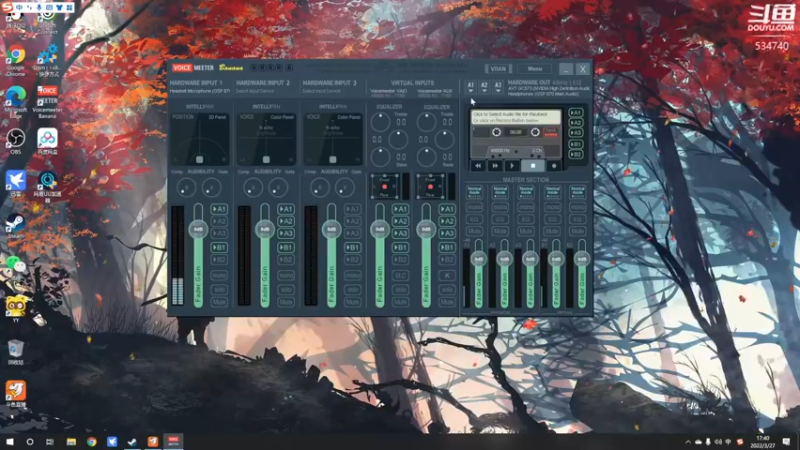
Task: Click the VBAN button
Action: coord(498,69)
